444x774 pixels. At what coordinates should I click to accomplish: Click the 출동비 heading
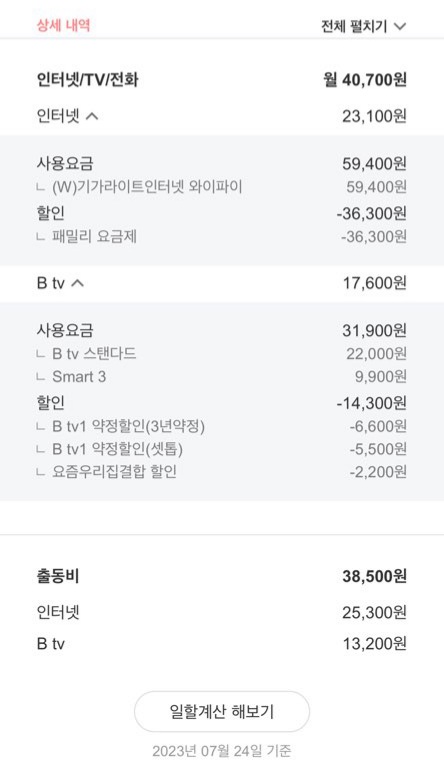(58, 576)
